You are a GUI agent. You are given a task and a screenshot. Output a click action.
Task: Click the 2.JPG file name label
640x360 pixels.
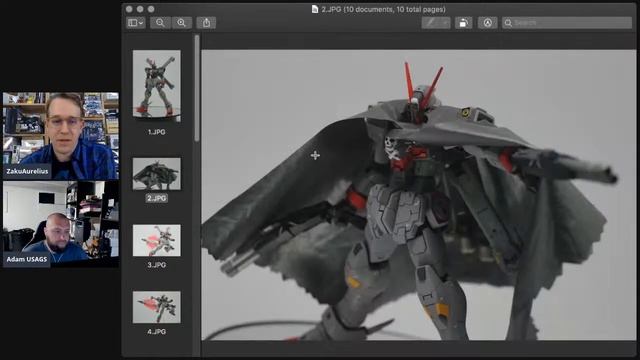tap(157, 198)
